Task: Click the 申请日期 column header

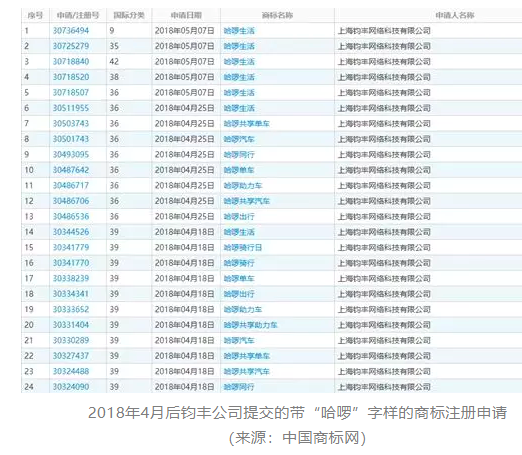Action: 186,15
